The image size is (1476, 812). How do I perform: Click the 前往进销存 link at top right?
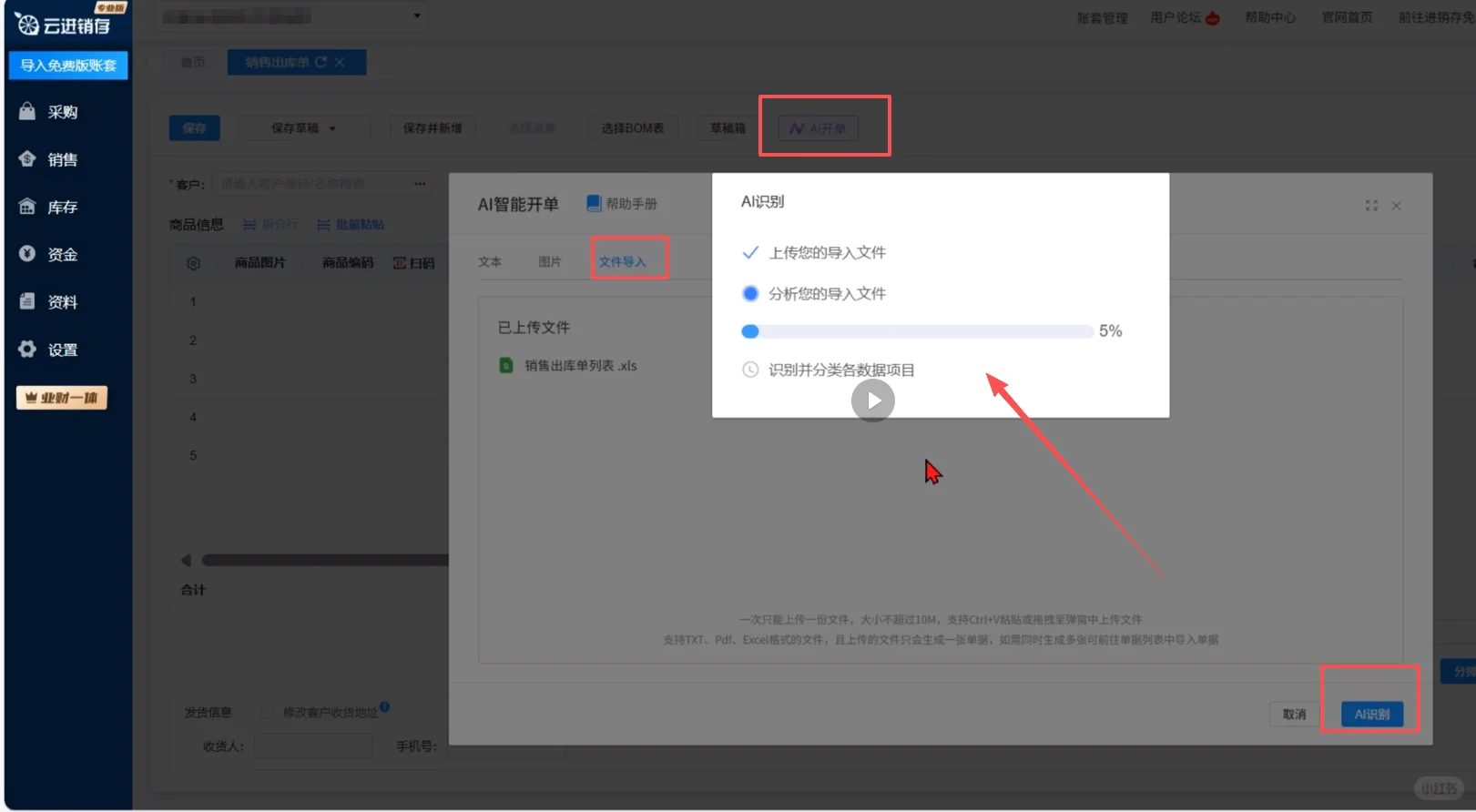coord(1437,17)
